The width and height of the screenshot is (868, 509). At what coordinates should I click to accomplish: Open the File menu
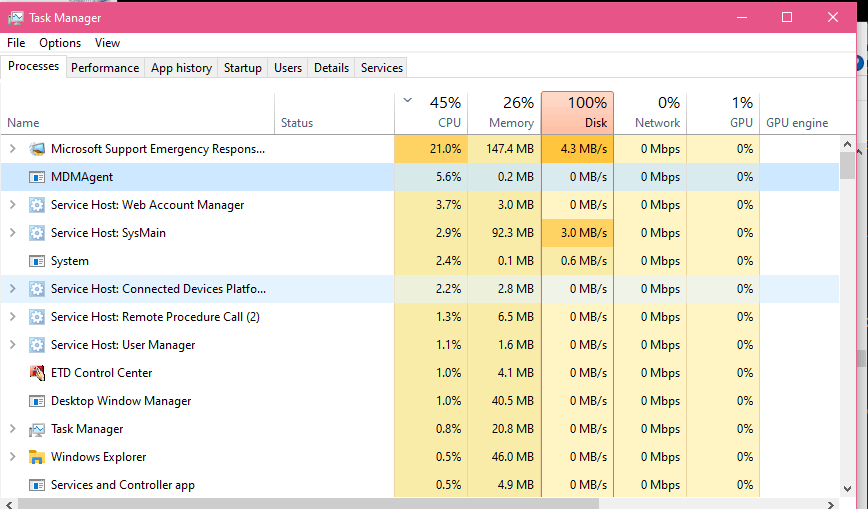tap(16, 43)
